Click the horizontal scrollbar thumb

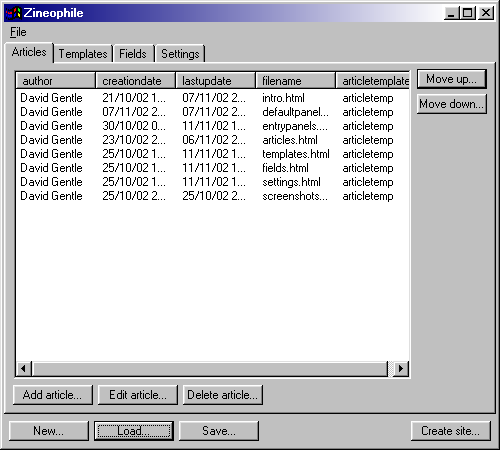pos(210,369)
